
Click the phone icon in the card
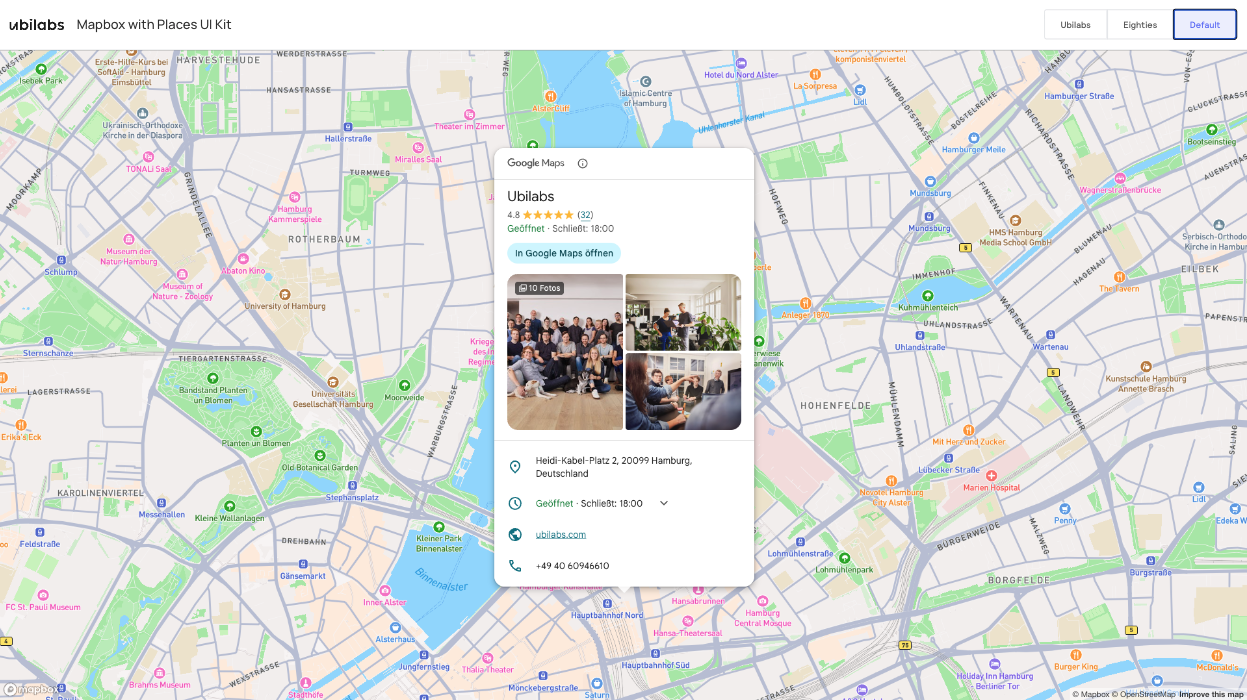click(515, 566)
